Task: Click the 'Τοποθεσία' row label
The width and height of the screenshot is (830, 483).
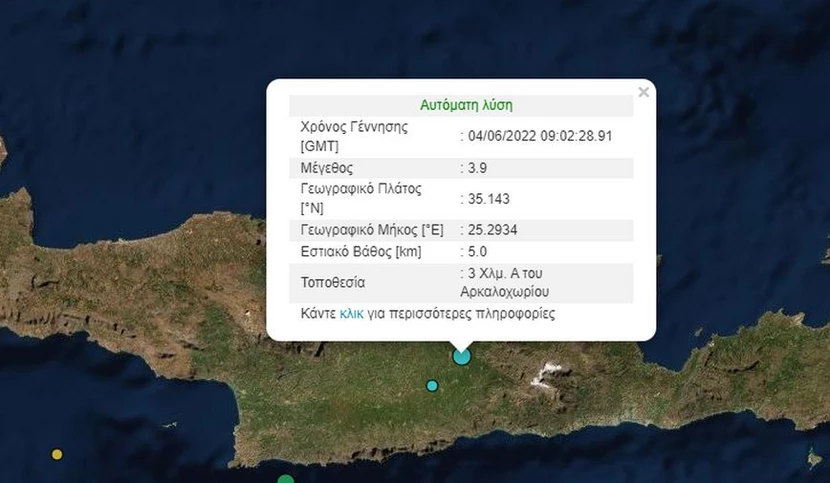Action: (x=333, y=282)
